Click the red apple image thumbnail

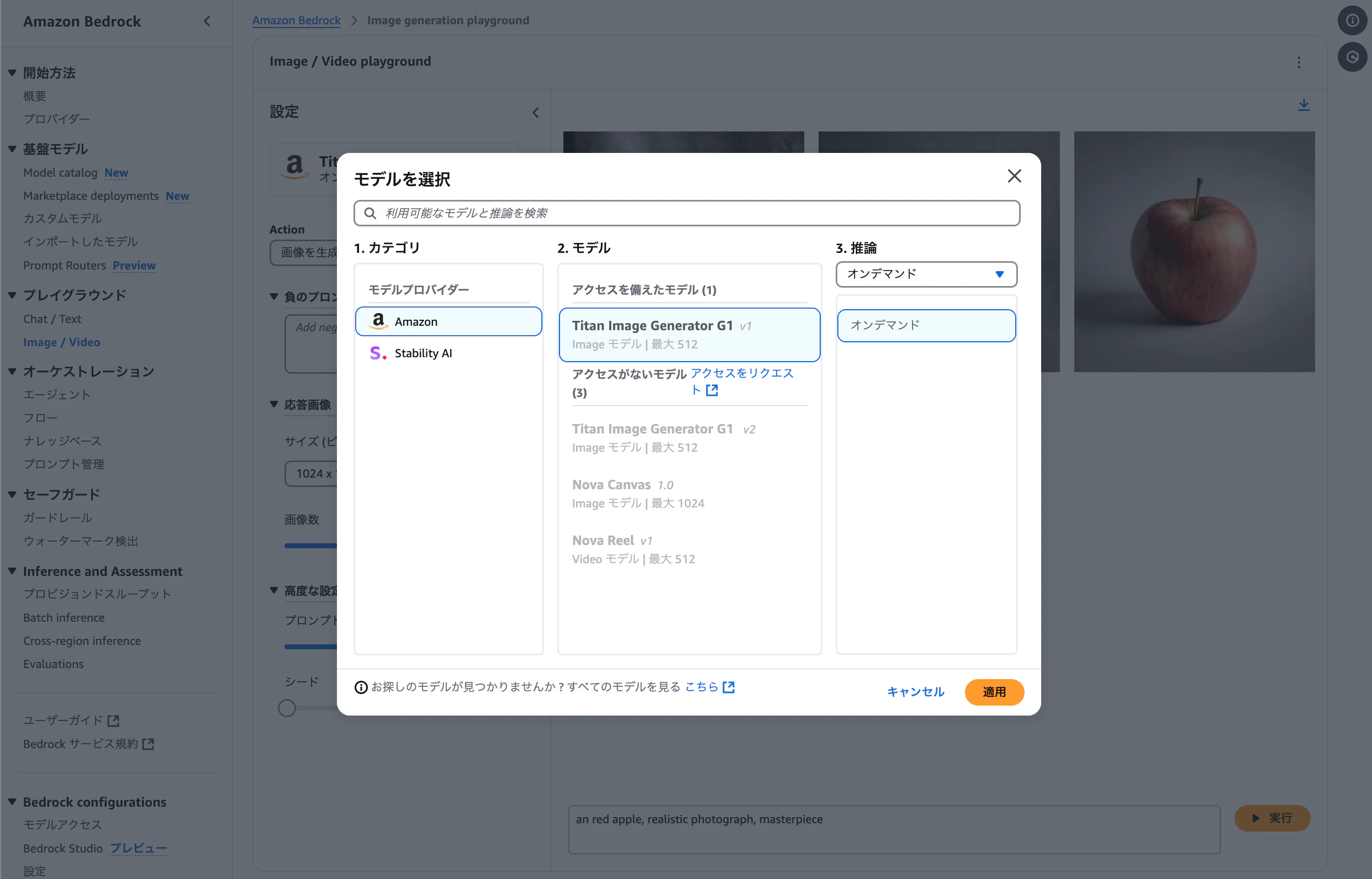1194,252
